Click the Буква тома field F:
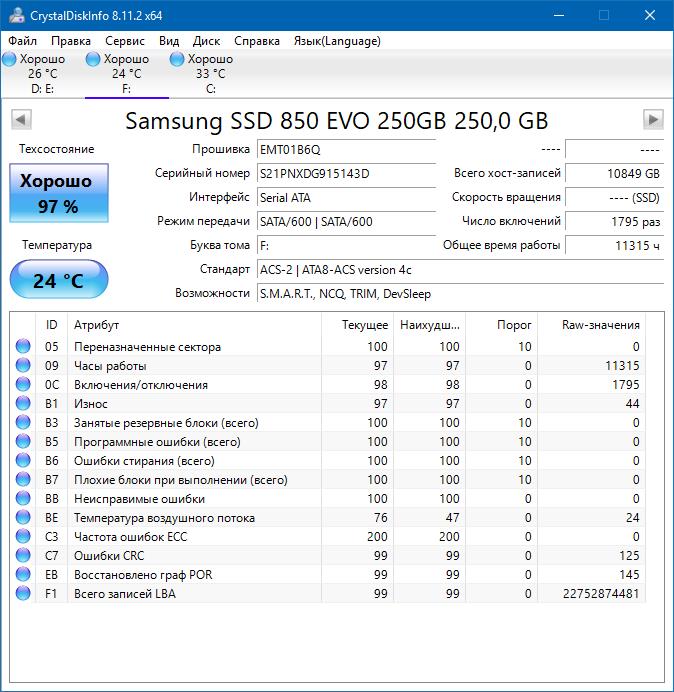674x692 pixels. (x=346, y=245)
